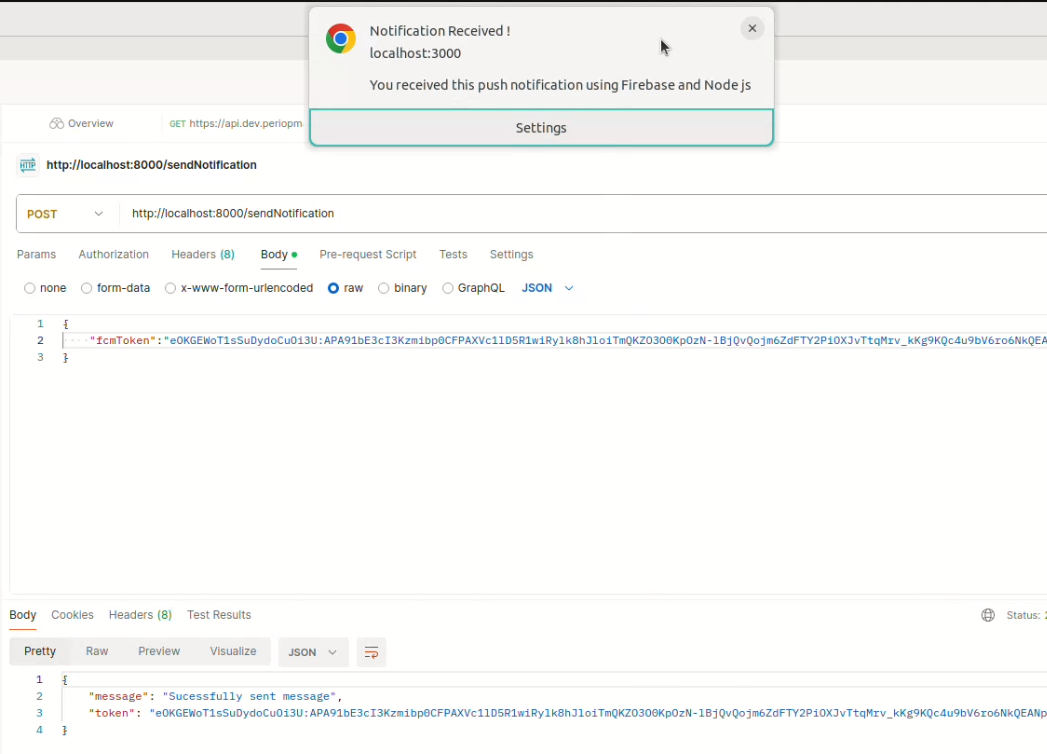This screenshot has width=1047, height=754.
Task: Select the GraphQL body radio option
Action: click(448, 288)
